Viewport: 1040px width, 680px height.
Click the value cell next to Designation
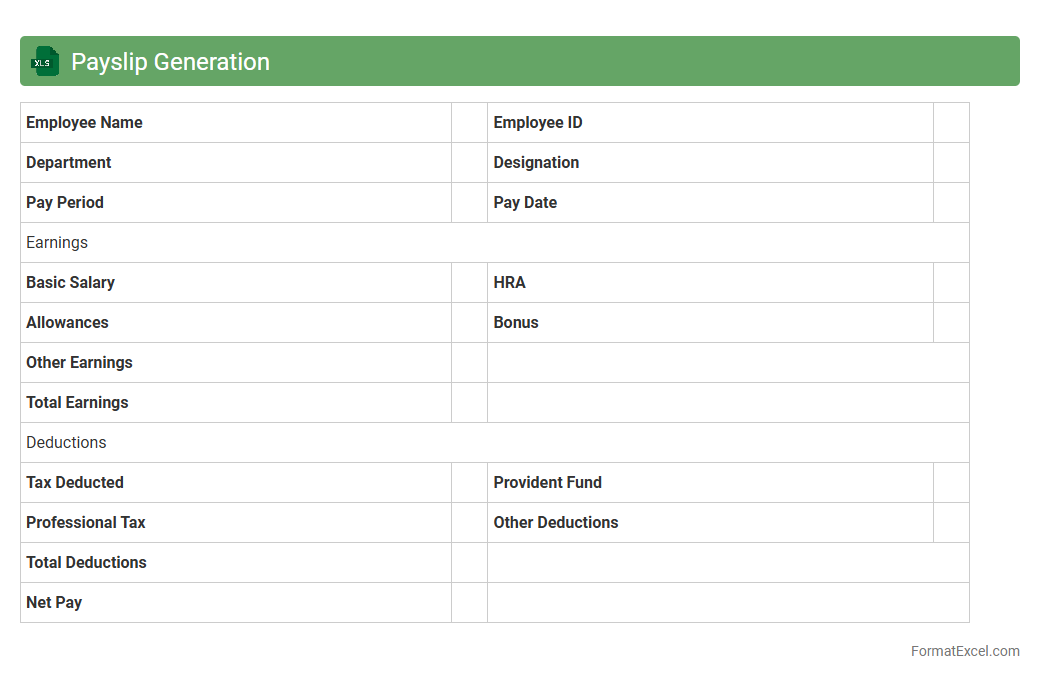click(951, 163)
